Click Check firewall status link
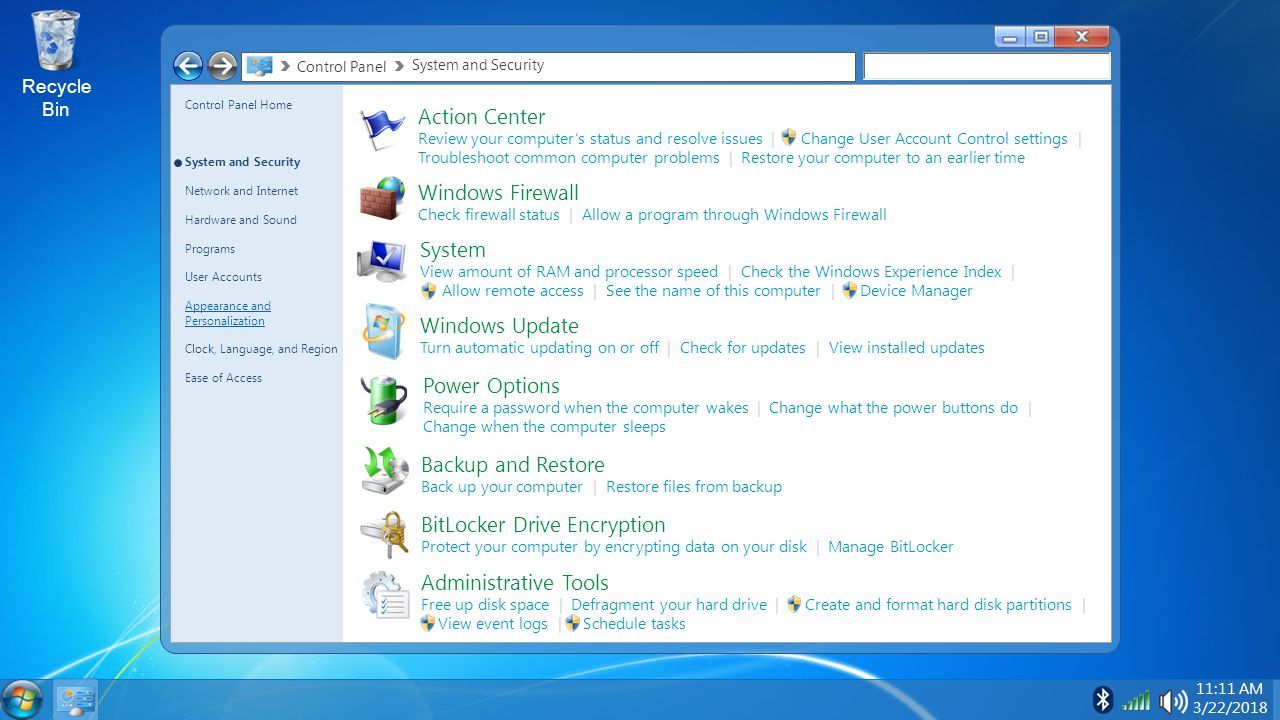1280x720 pixels. tap(489, 215)
